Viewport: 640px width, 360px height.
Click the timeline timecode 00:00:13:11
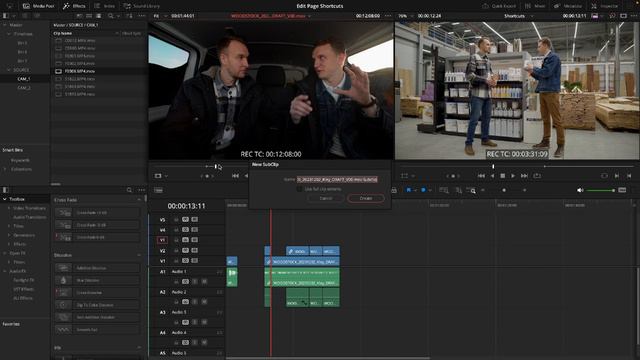pyautogui.click(x=187, y=206)
